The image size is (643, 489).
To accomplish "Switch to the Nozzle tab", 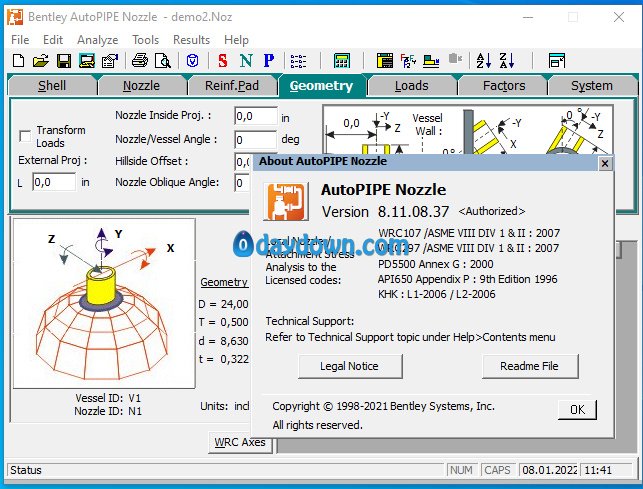I will (141, 85).
